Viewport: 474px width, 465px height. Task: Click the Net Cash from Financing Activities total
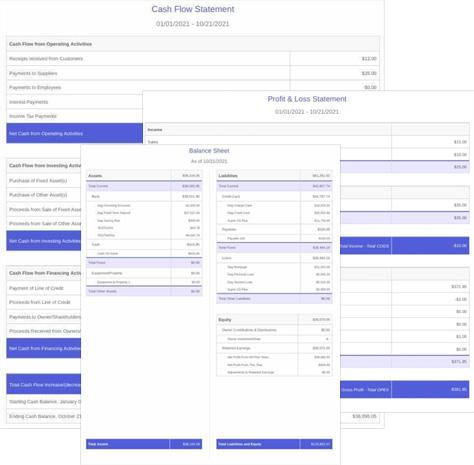(x=44, y=348)
